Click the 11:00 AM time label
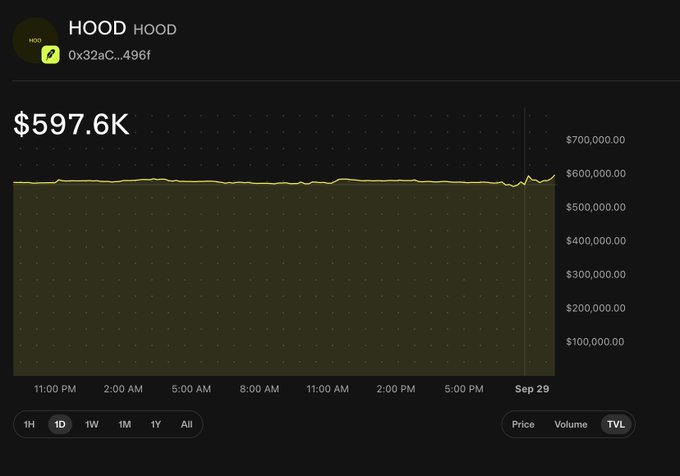The width and height of the screenshot is (680, 476). tap(327, 389)
